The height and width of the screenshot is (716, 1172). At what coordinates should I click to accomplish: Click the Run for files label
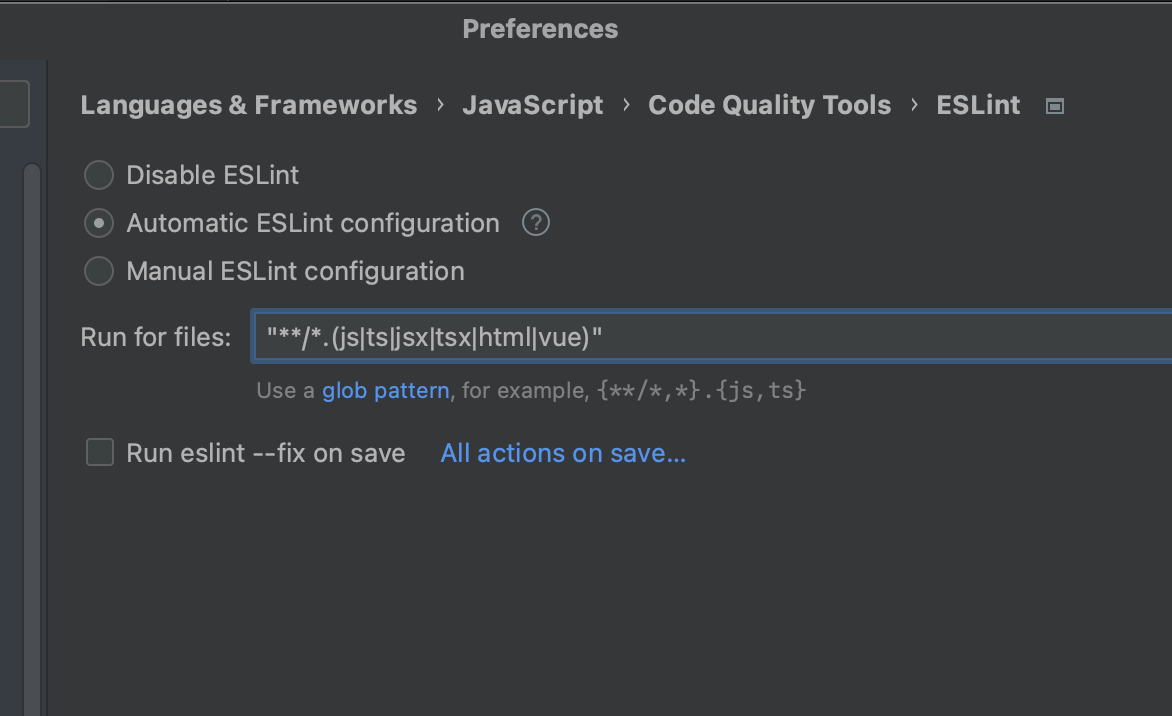155,337
